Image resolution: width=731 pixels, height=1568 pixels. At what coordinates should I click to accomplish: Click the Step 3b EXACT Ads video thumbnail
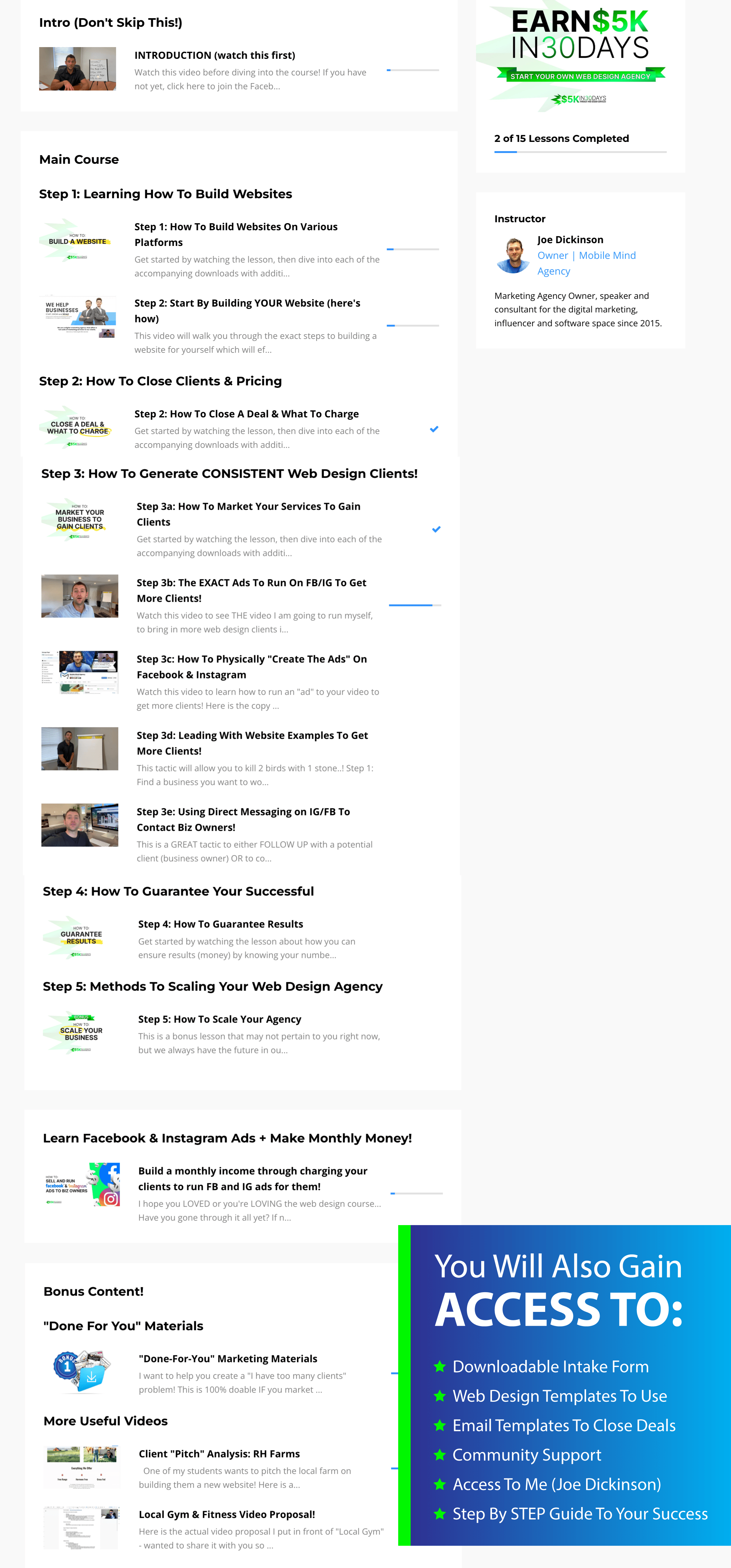(x=80, y=596)
